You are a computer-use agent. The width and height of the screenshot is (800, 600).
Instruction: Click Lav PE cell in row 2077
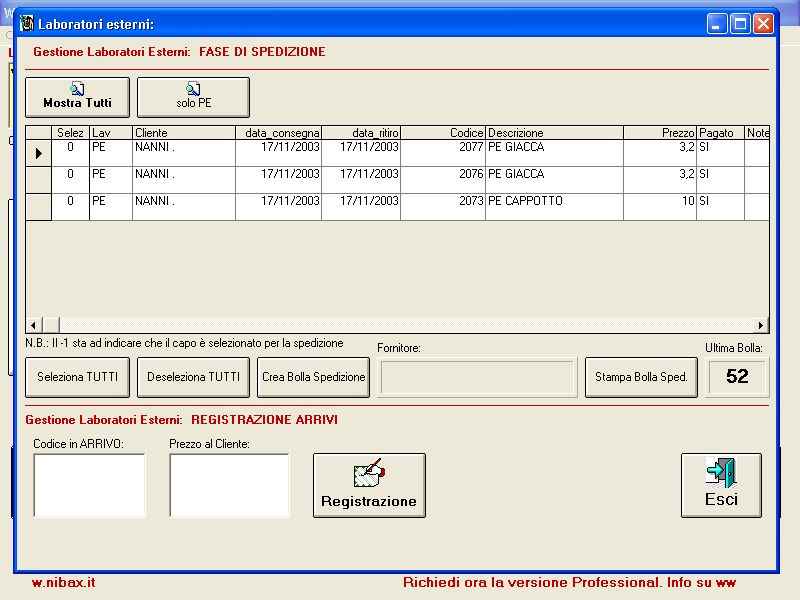click(111, 153)
